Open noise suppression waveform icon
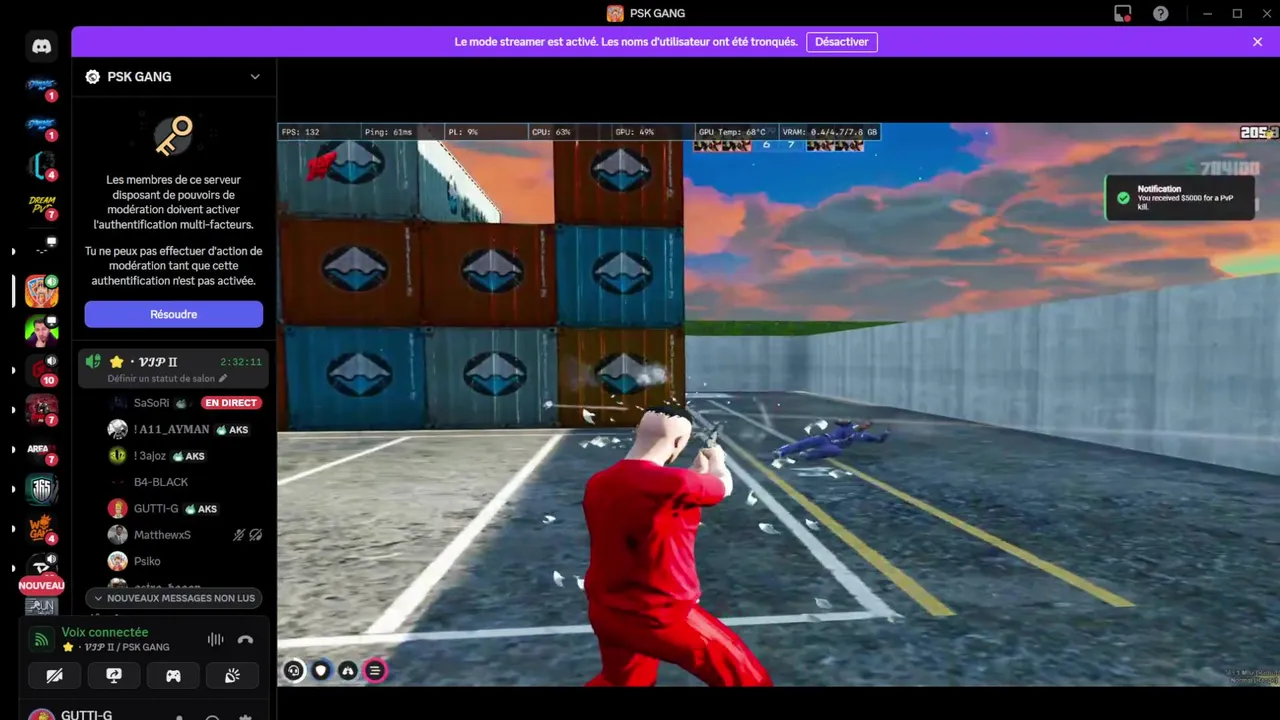This screenshot has width=1280, height=720. 215,640
